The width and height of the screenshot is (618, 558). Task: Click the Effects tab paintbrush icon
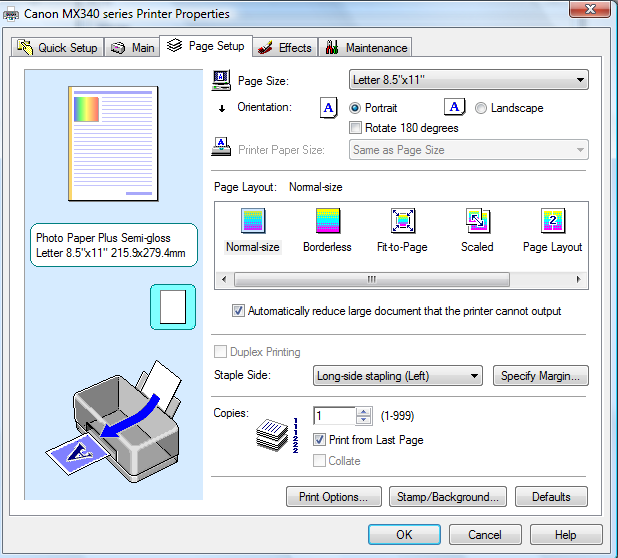coord(265,48)
